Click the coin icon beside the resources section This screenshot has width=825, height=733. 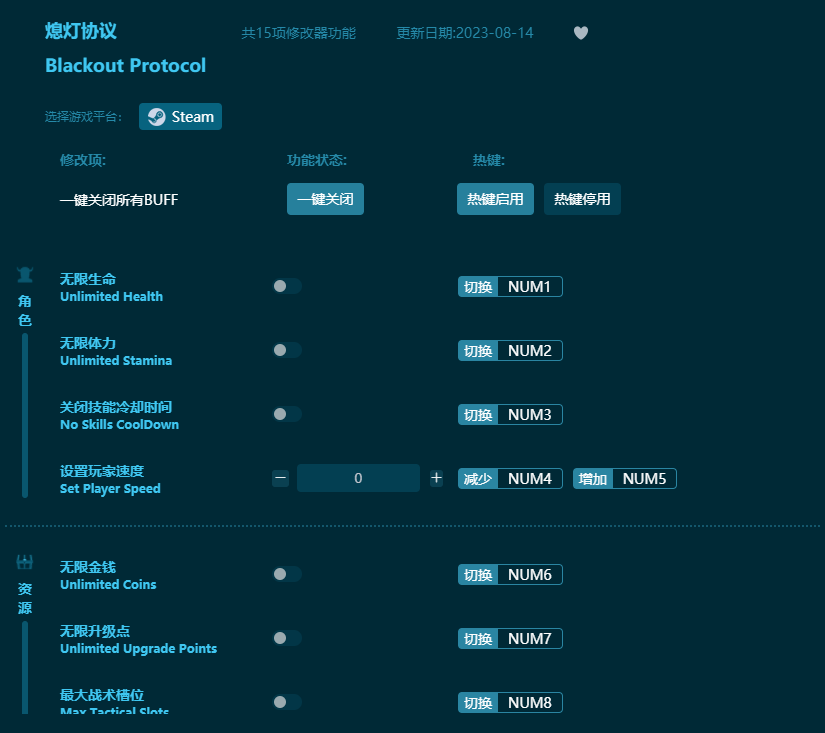[x=24, y=561]
